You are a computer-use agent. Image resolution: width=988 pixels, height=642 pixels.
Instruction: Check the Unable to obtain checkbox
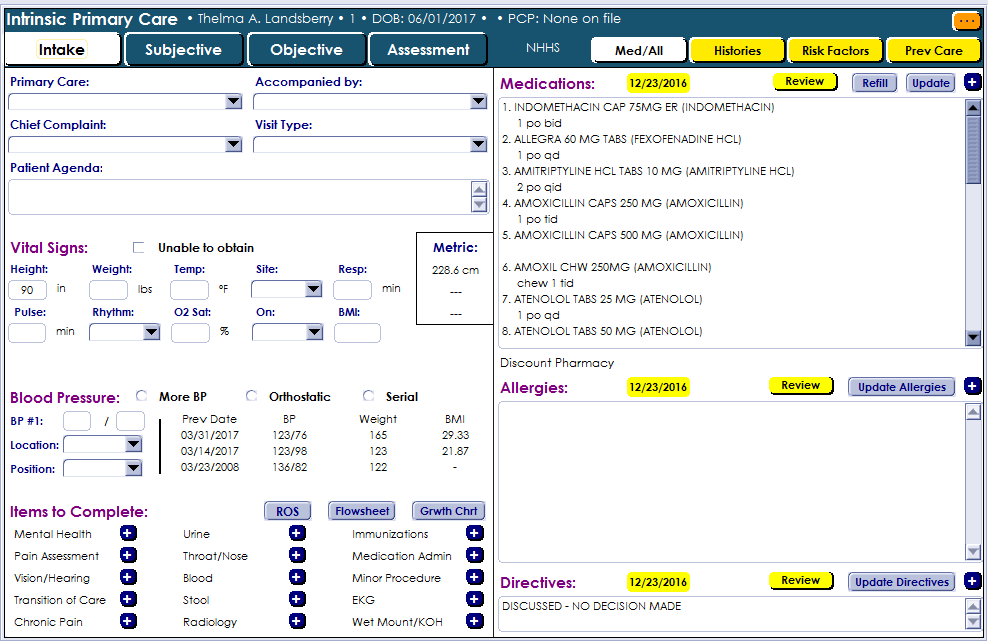click(139, 248)
